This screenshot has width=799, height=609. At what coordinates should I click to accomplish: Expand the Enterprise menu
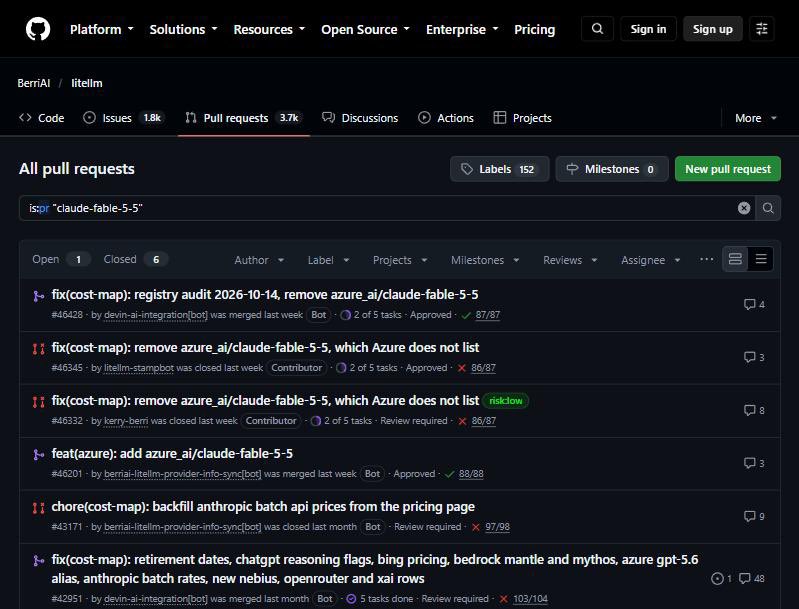click(x=462, y=30)
